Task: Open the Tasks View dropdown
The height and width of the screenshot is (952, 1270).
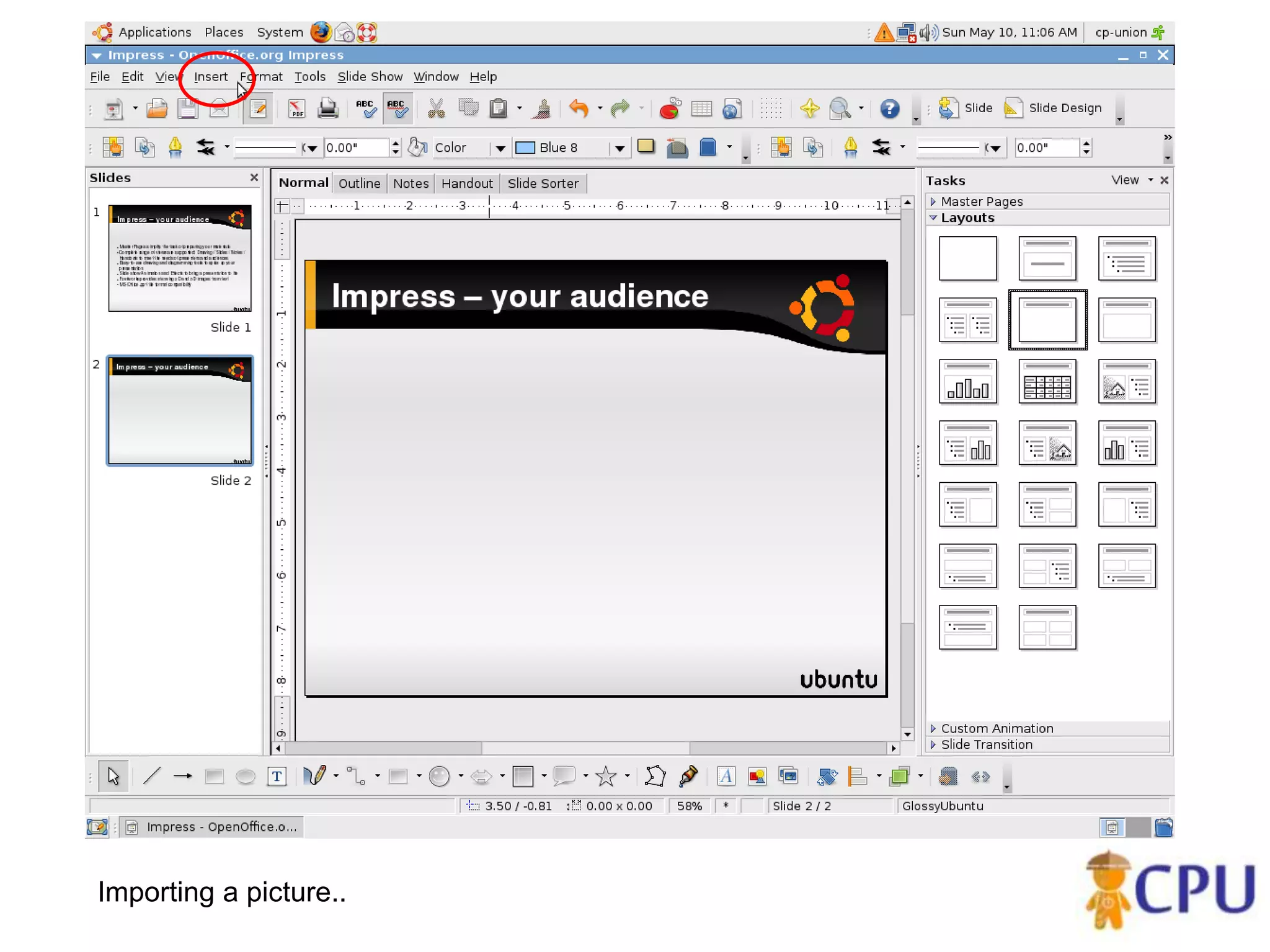Action: pos(1132,180)
